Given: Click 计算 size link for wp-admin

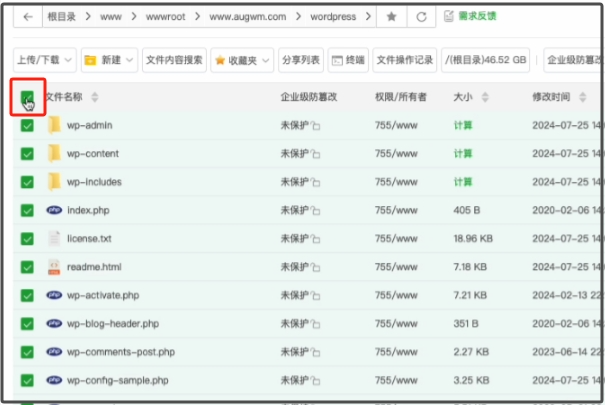Looking at the screenshot, I should coord(463,126).
